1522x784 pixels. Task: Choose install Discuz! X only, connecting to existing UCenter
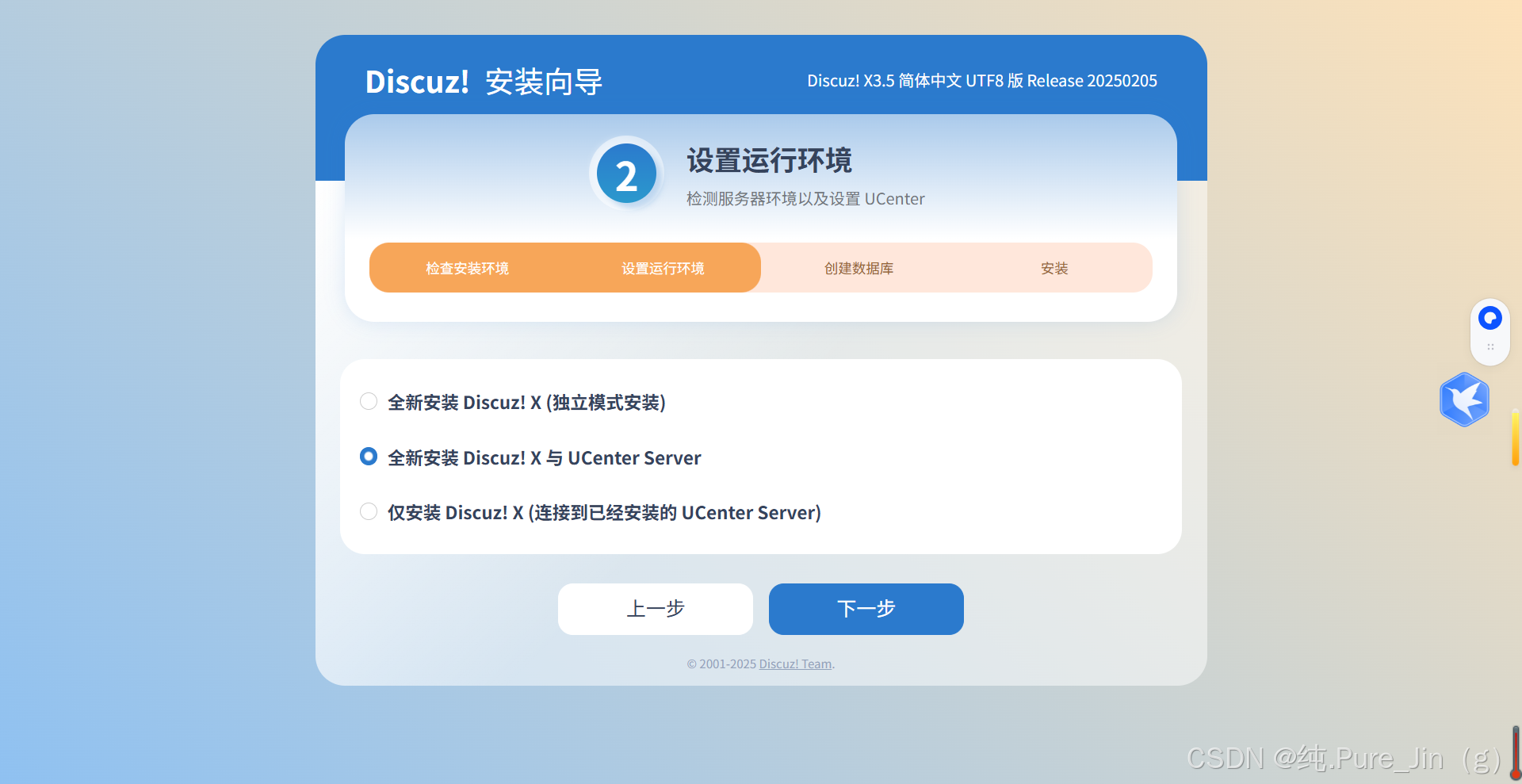(369, 511)
